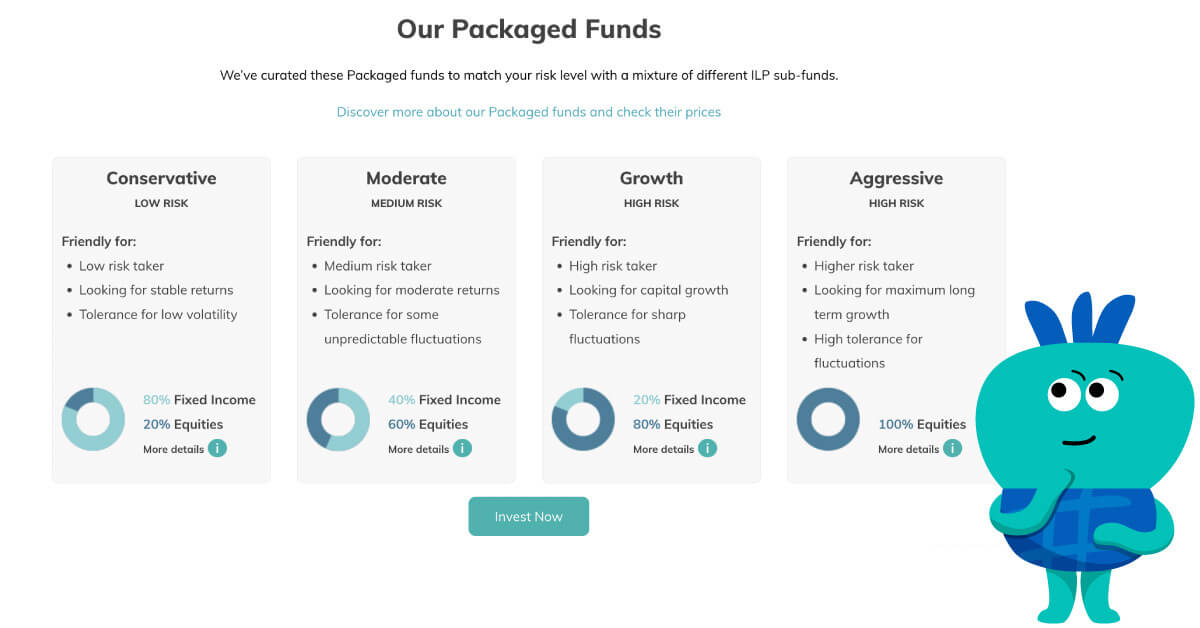1200x628 pixels.
Task: Click the Our Packaged Funds title
Action: coord(529,29)
